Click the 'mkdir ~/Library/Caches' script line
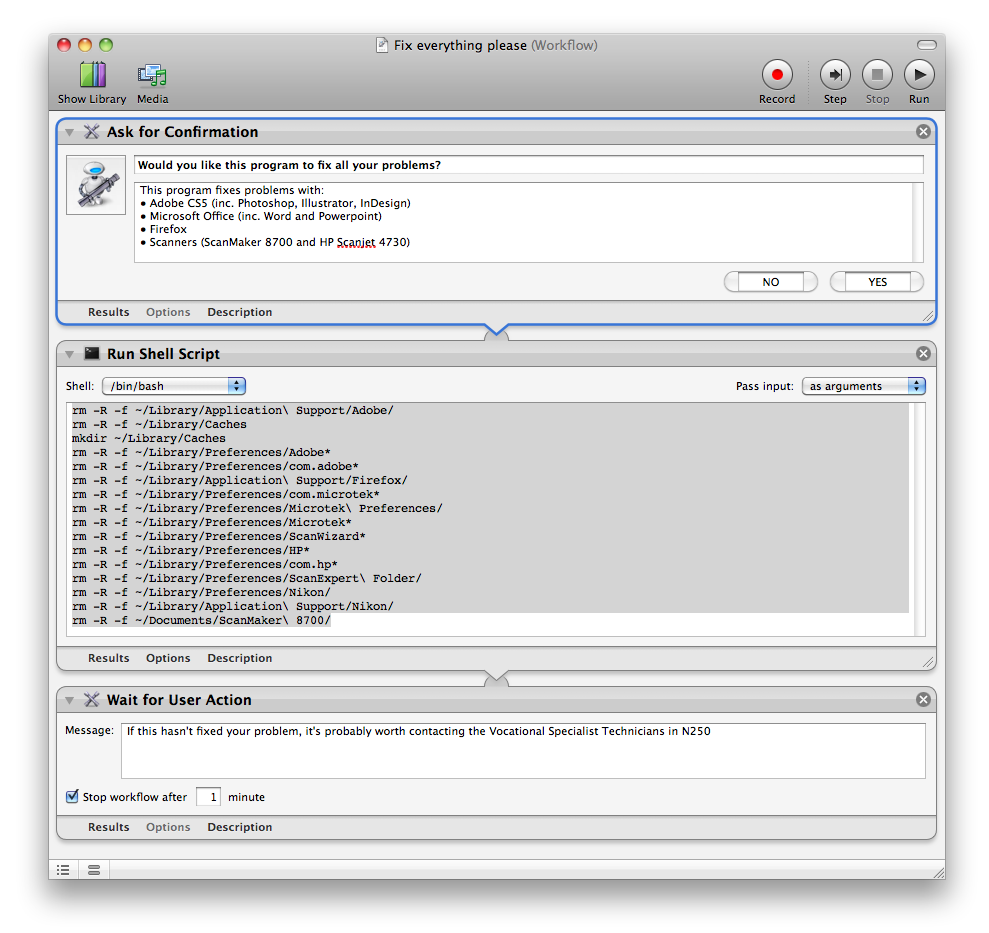The image size is (989, 933). [x=148, y=438]
